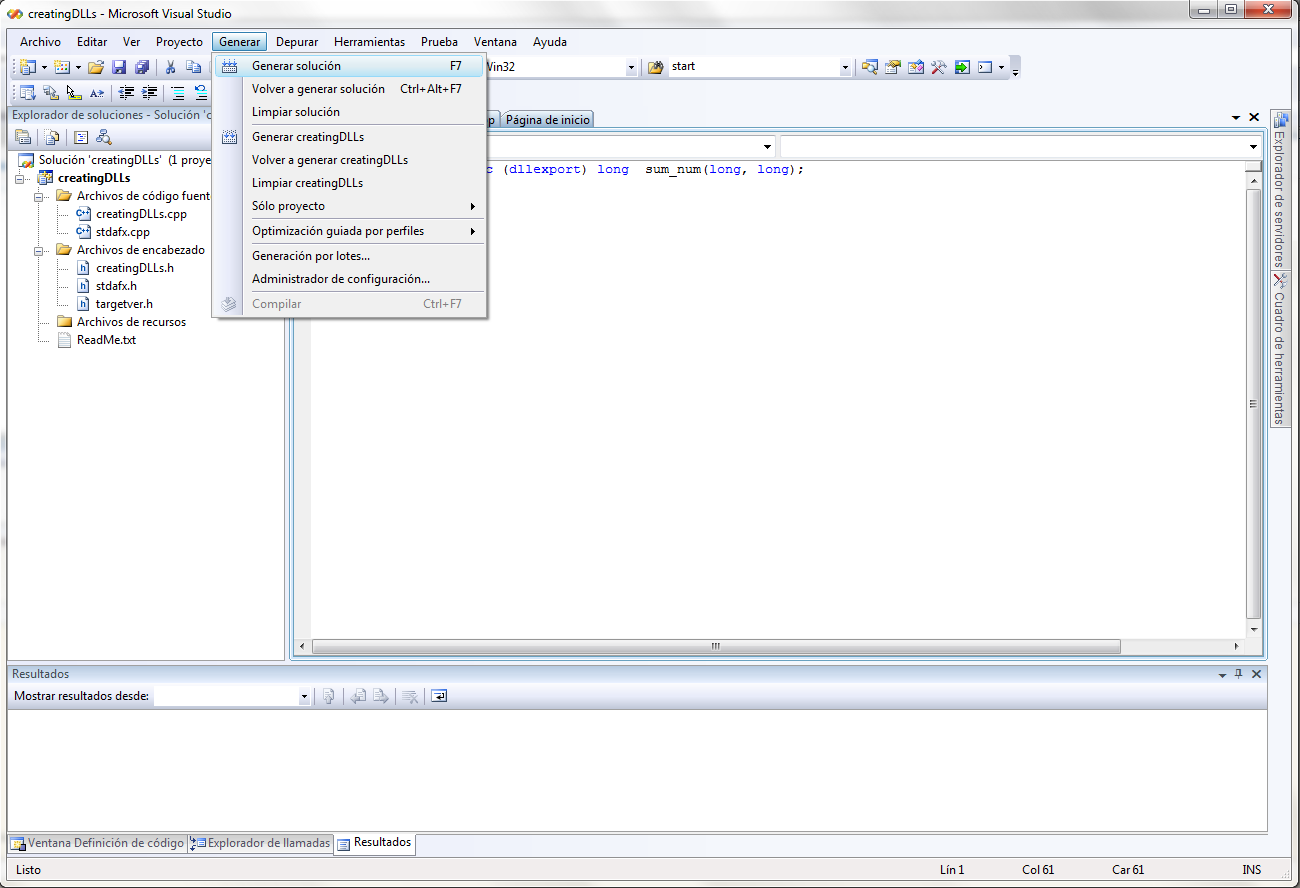Screen dimensions: 1300x888
Task: Select 'Generar solución' menu item
Action: [x=349, y=66]
